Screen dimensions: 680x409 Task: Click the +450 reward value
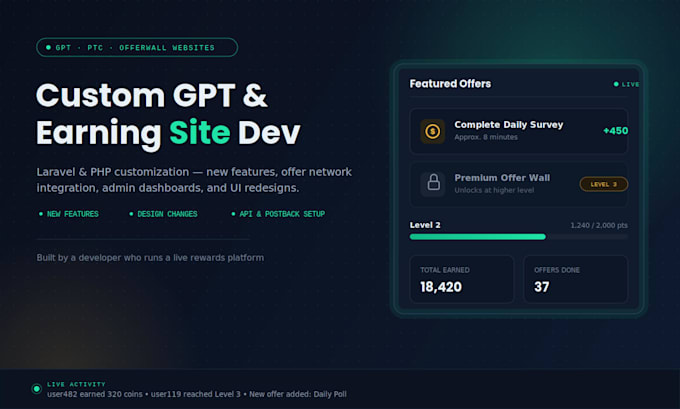coord(615,131)
